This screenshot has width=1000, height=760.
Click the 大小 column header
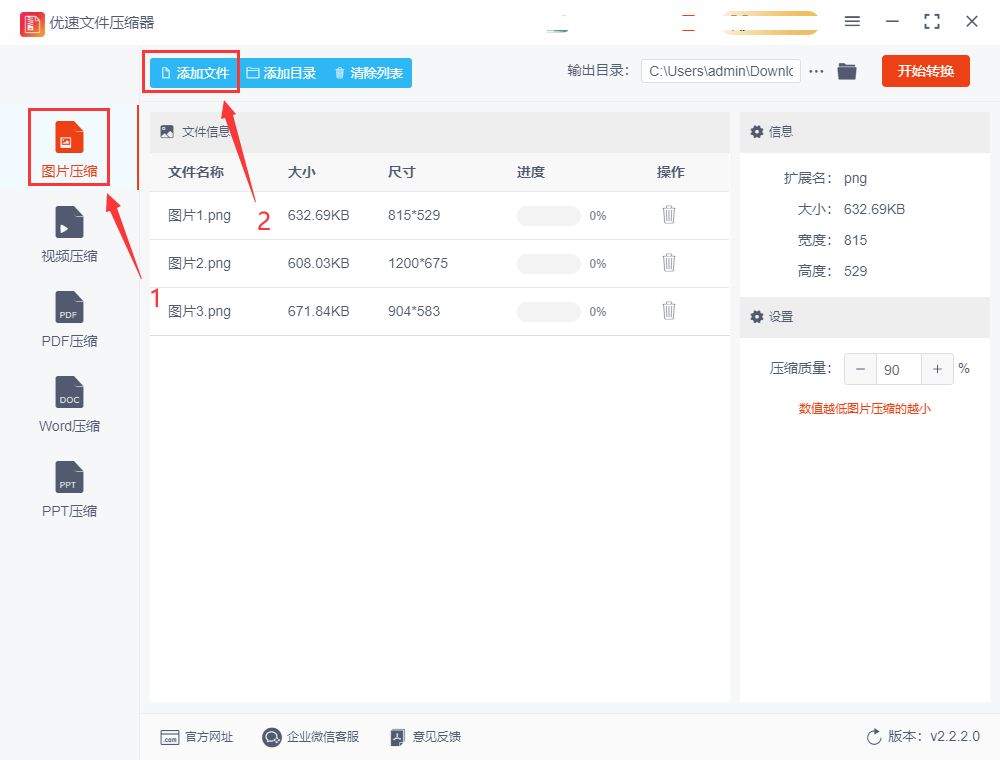point(302,172)
